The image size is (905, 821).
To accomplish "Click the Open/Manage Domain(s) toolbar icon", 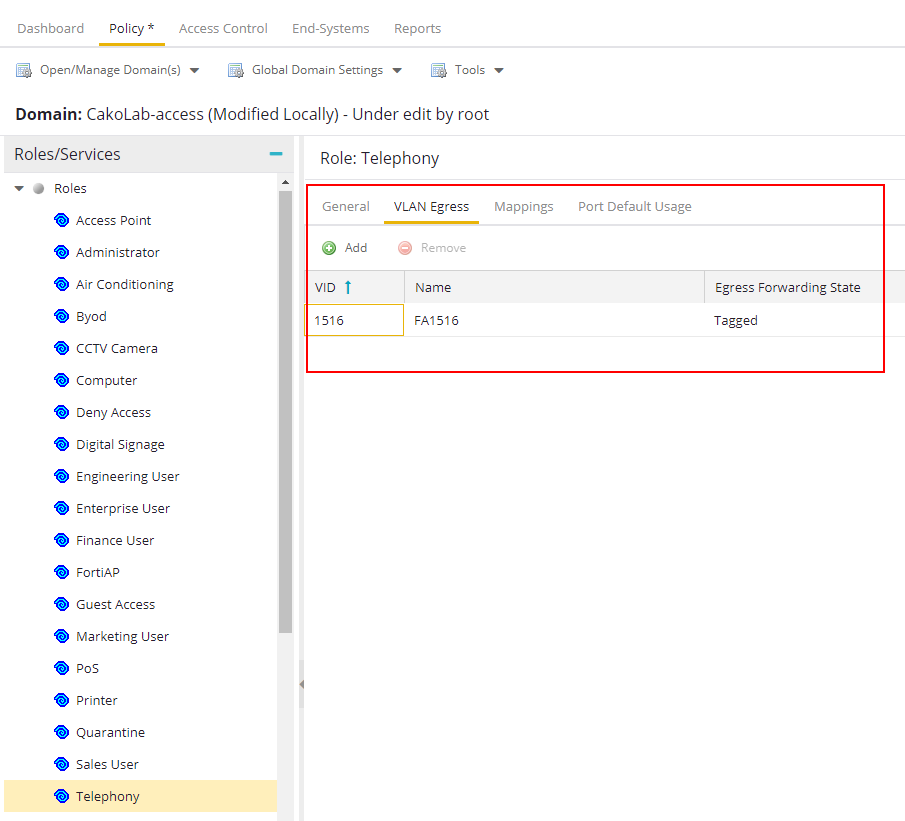I will click(x=24, y=70).
